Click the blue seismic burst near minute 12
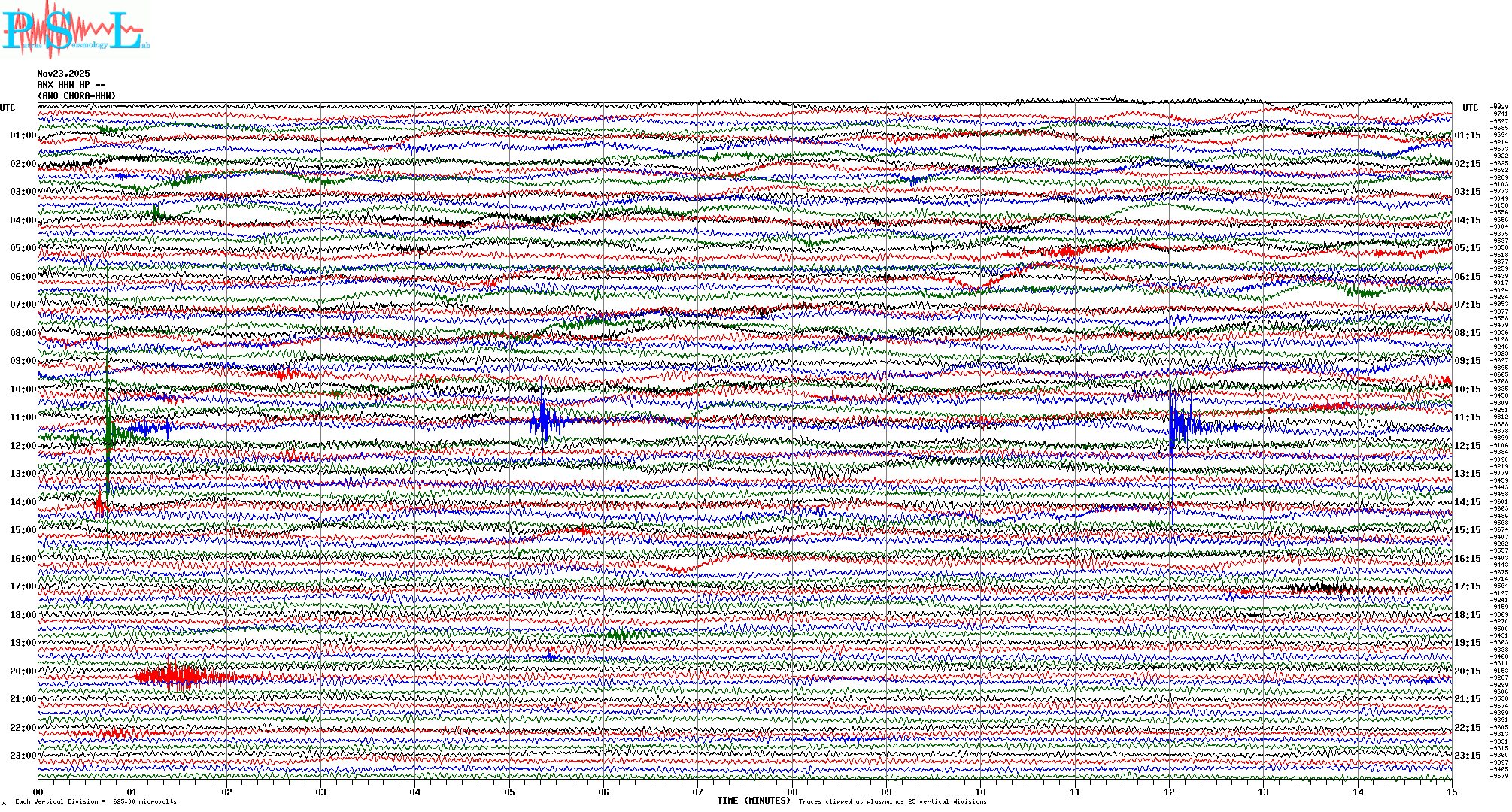 tap(1181, 426)
